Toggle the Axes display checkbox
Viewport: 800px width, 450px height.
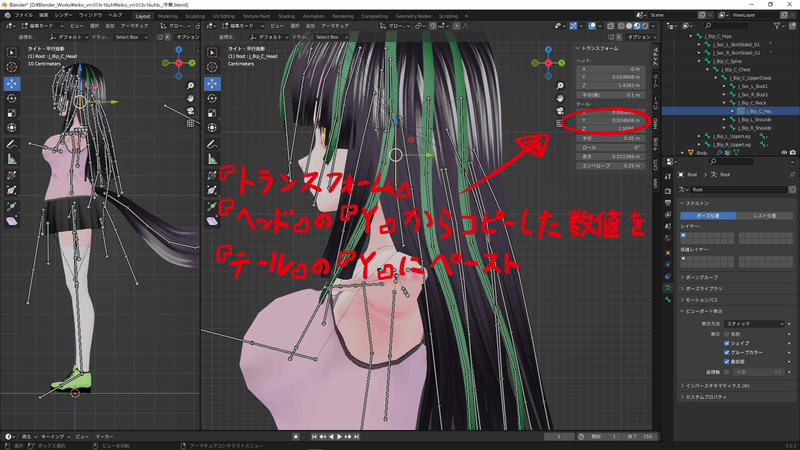(727, 372)
